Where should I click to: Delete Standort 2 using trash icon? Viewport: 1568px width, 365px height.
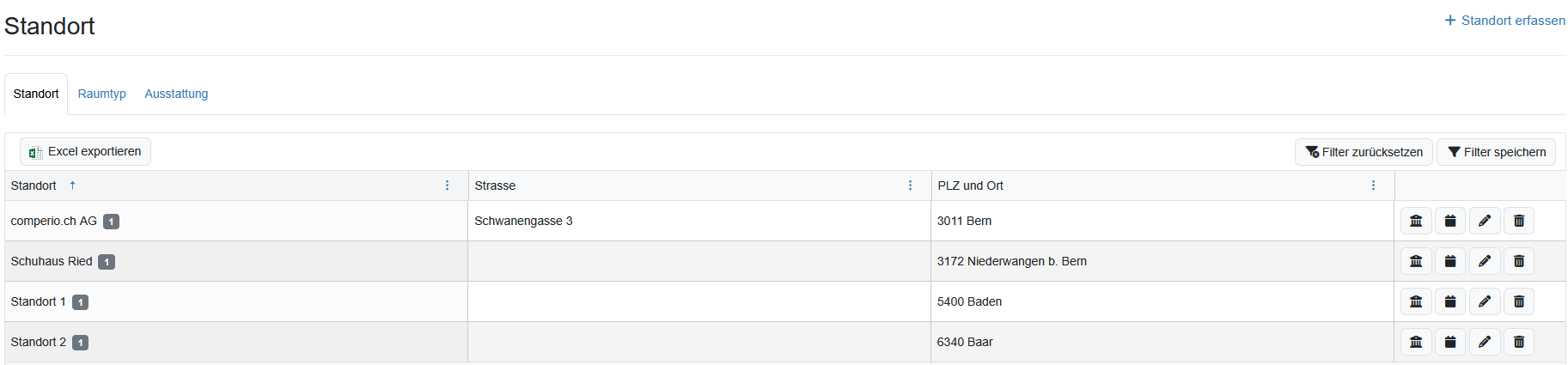1519,342
